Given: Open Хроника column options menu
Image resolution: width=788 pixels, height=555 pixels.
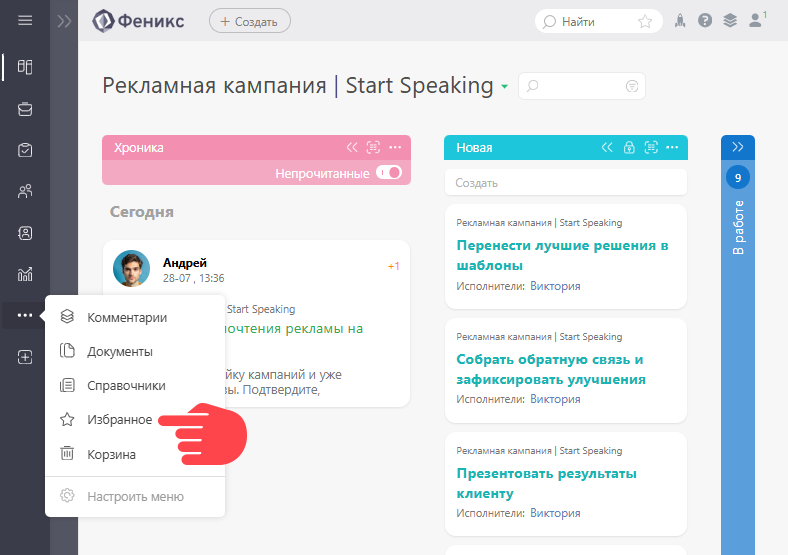Looking at the screenshot, I should click(x=396, y=147).
